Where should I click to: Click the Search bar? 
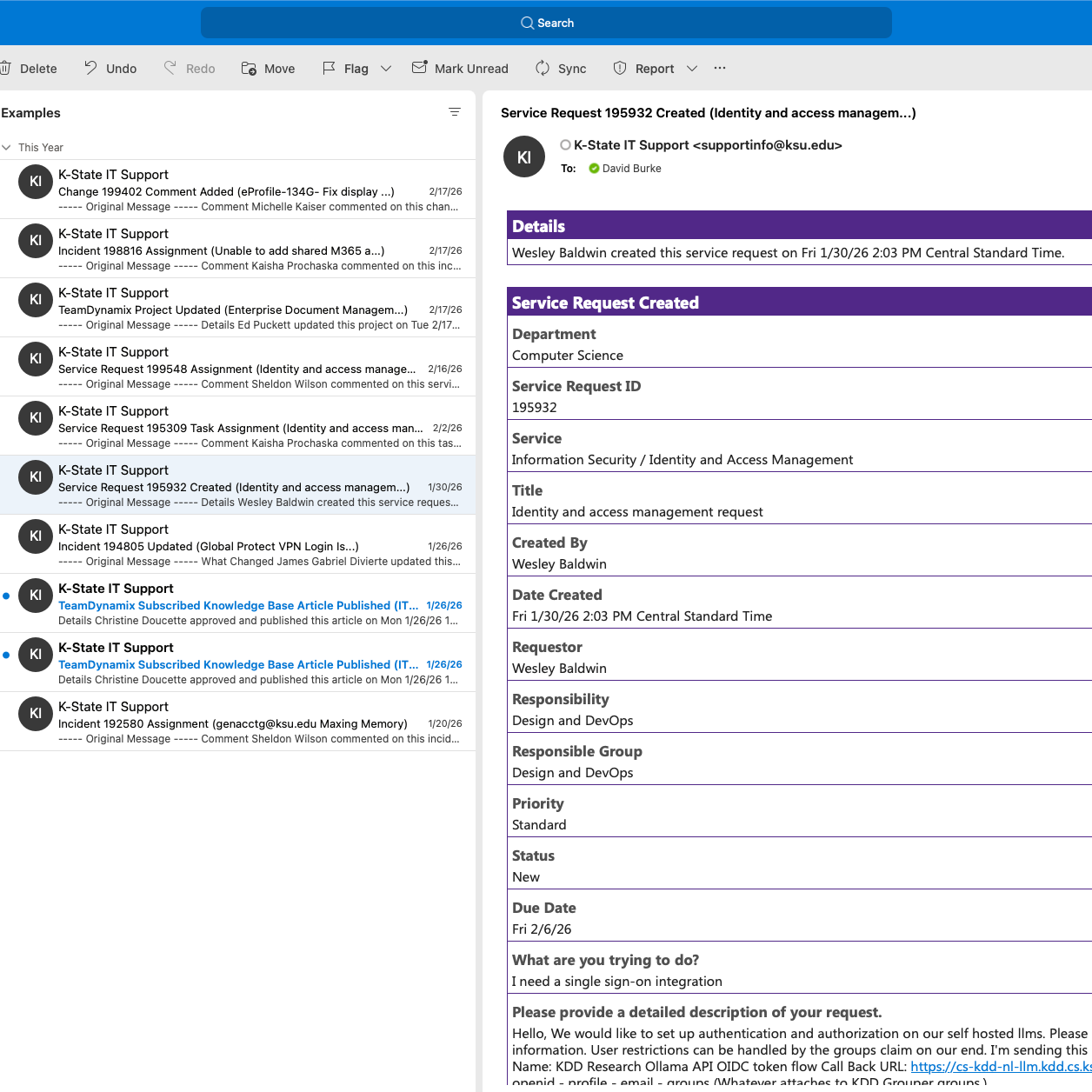[546, 23]
